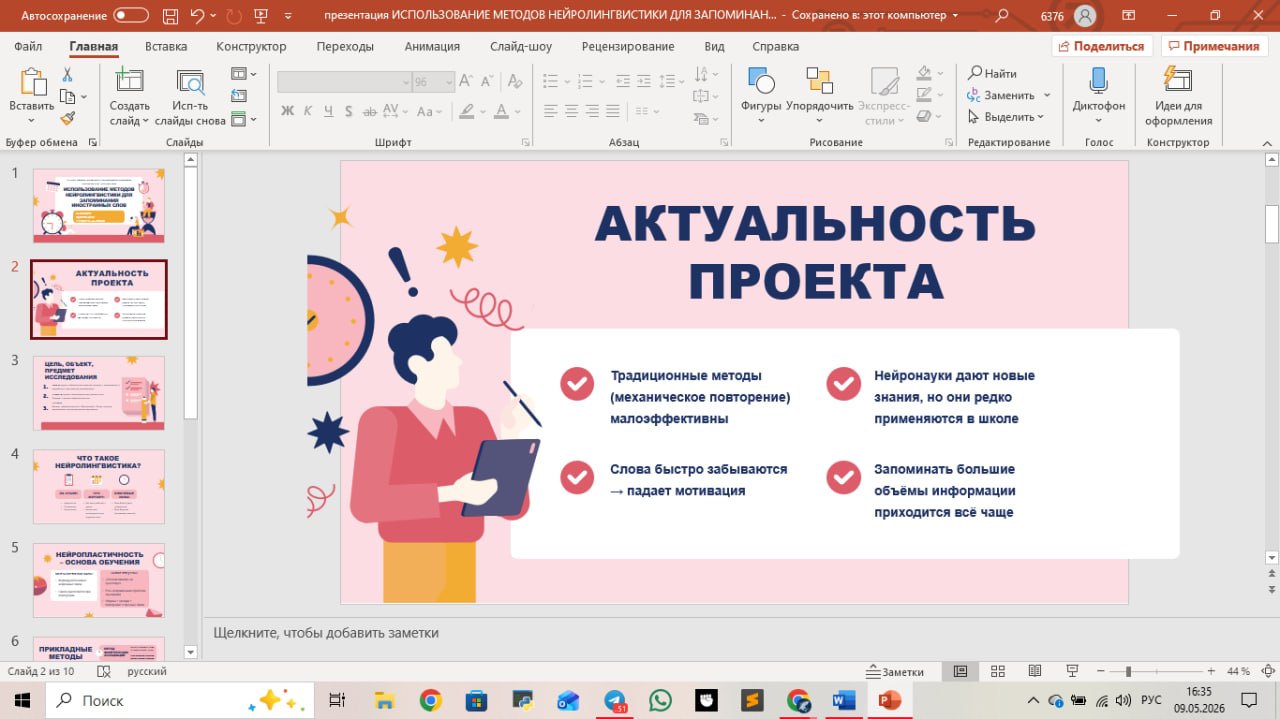Image resolution: width=1280 pixels, height=719 pixels.
Task: Open the font size dropdown
Action: tap(449, 82)
